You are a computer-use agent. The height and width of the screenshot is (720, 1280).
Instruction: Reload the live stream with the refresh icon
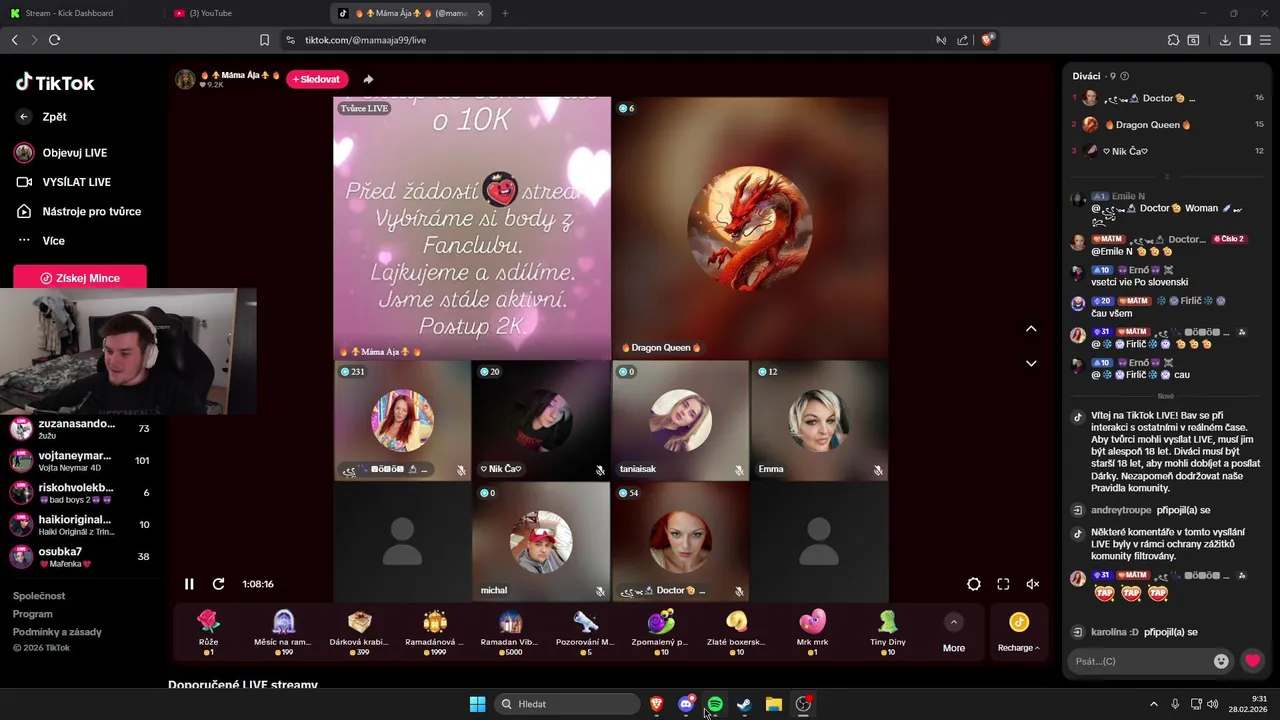218,584
